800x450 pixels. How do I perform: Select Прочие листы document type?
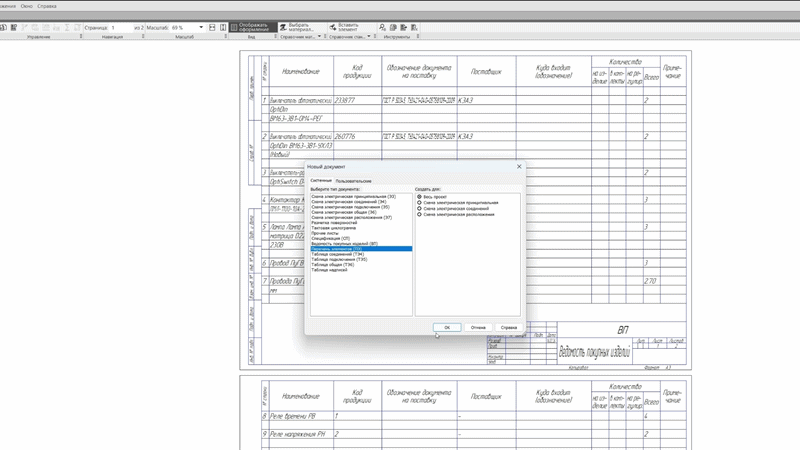324,233
